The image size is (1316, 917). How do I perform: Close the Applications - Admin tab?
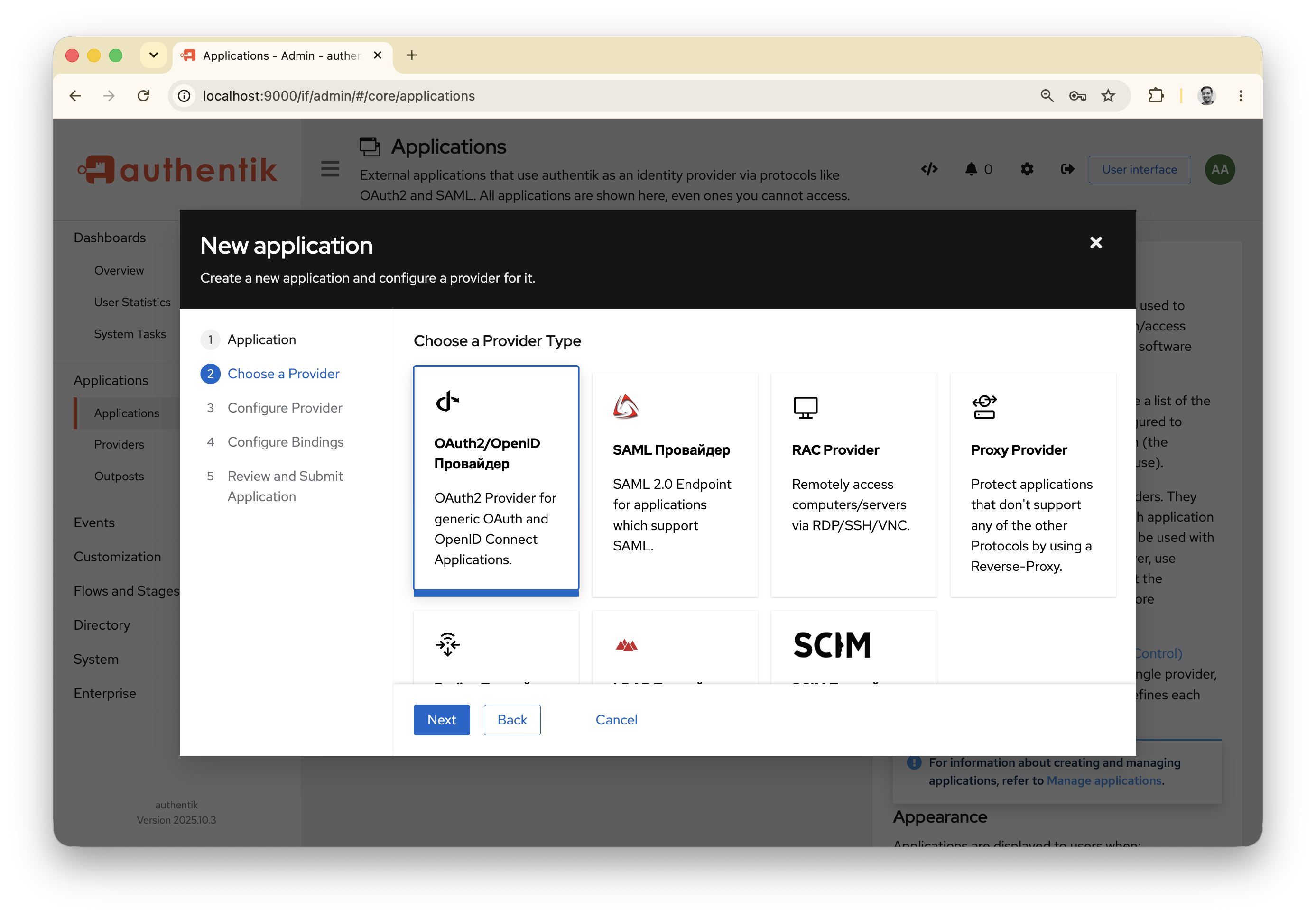[x=378, y=55]
